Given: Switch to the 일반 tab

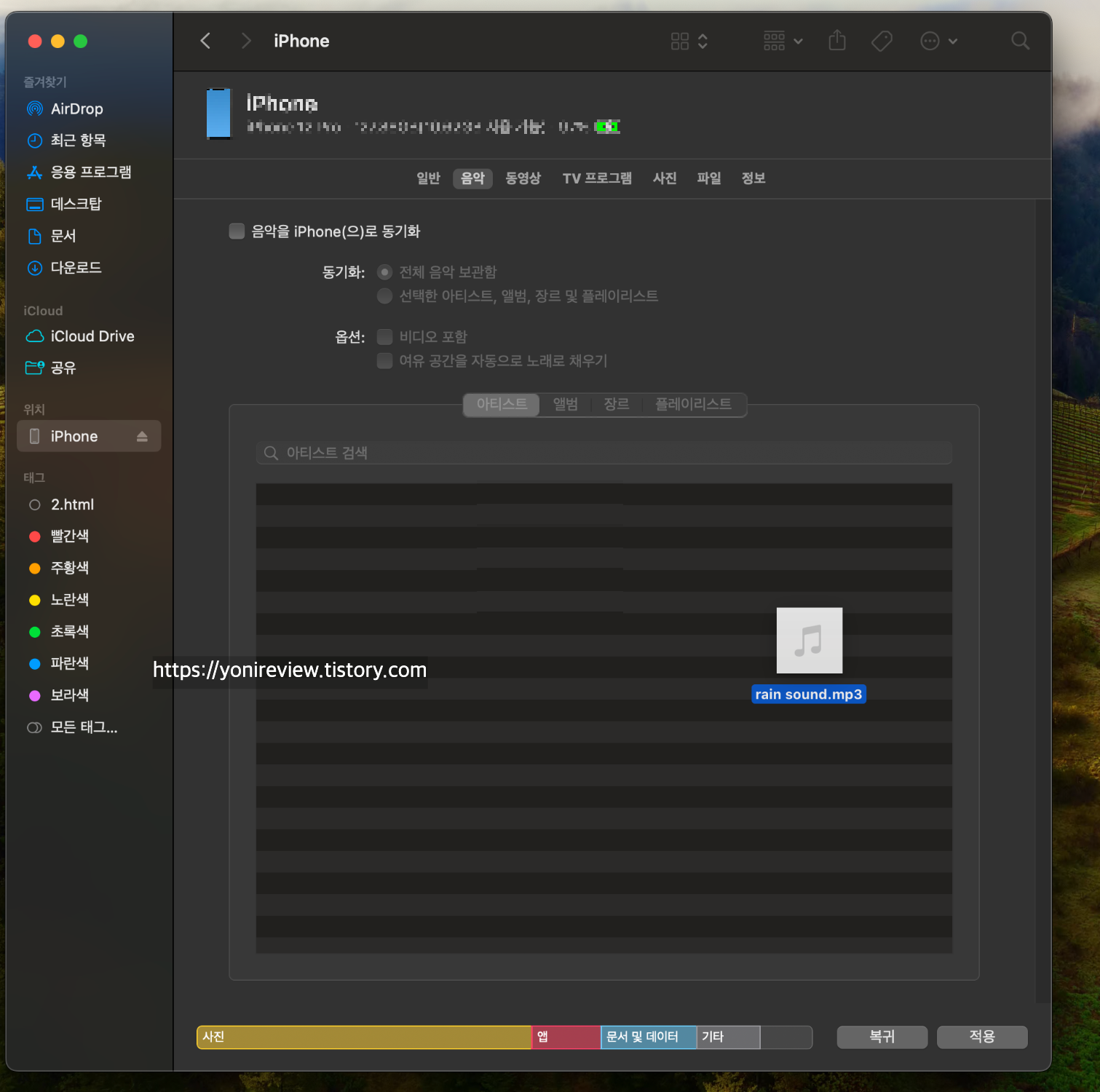Looking at the screenshot, I should point(428,178).
